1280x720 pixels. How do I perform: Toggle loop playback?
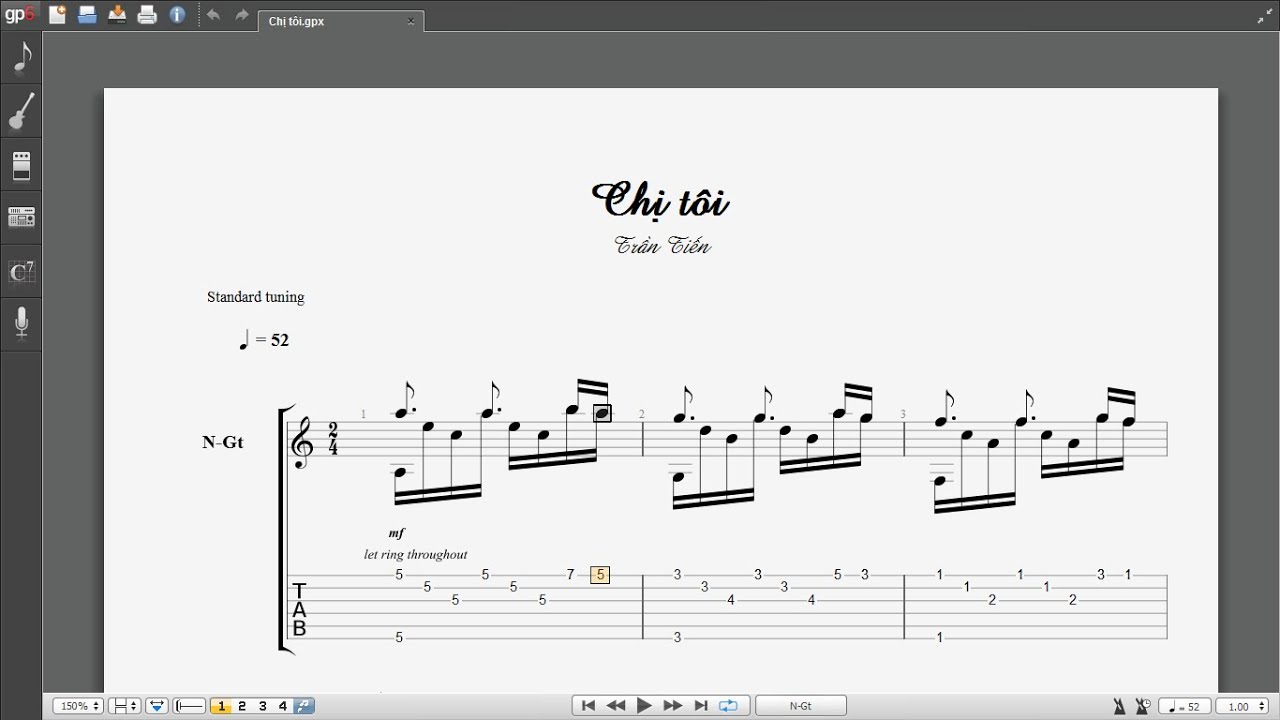[x=728, y=706]
